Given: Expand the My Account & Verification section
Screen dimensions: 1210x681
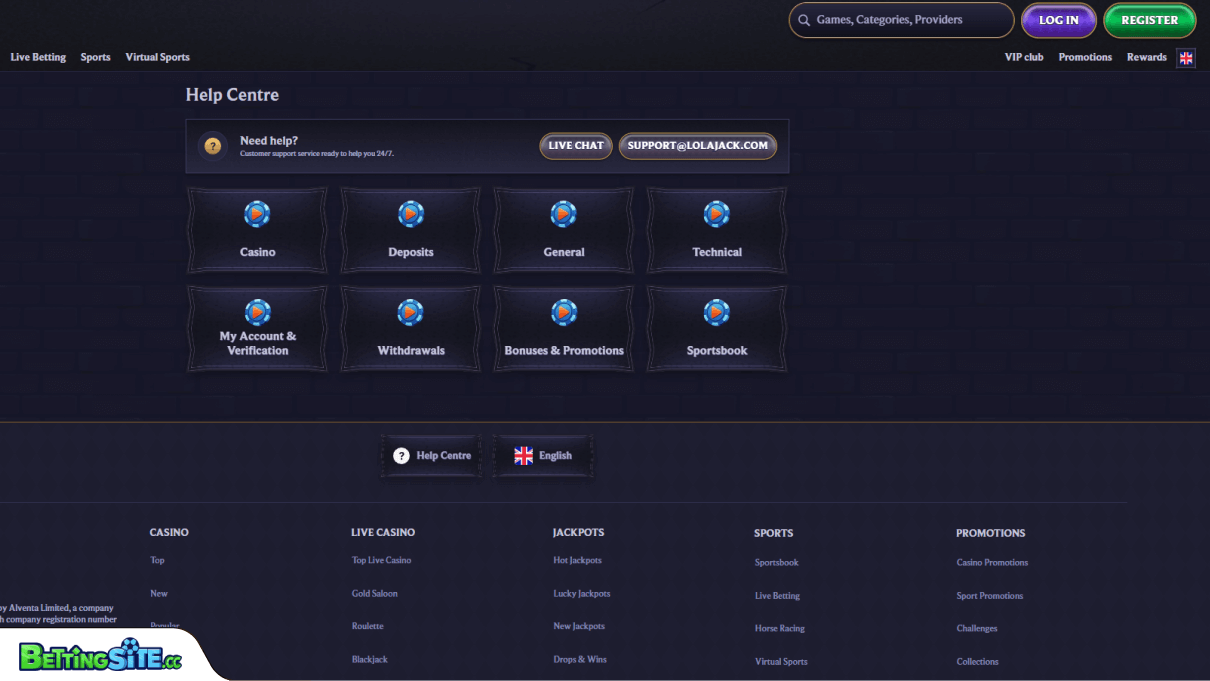Looking at the screenshot, I should click(257, 343).
